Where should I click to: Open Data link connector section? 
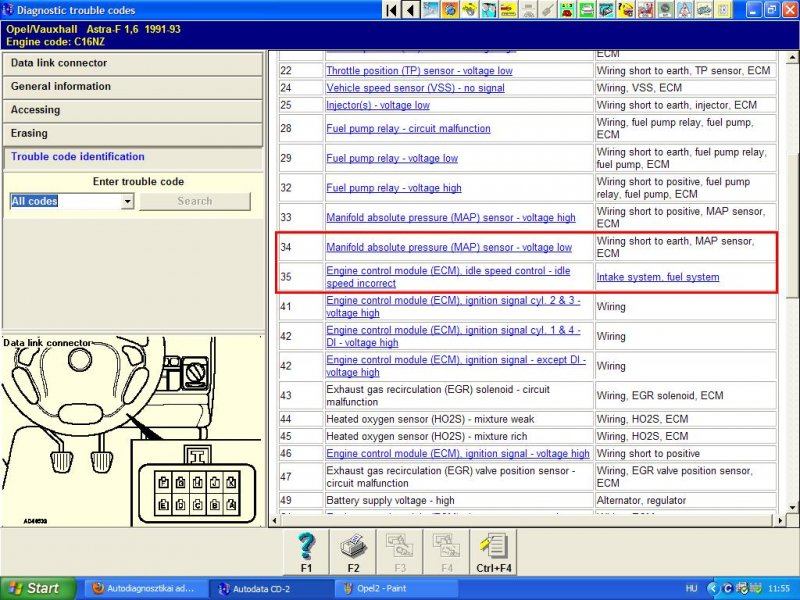coord(133,63)
